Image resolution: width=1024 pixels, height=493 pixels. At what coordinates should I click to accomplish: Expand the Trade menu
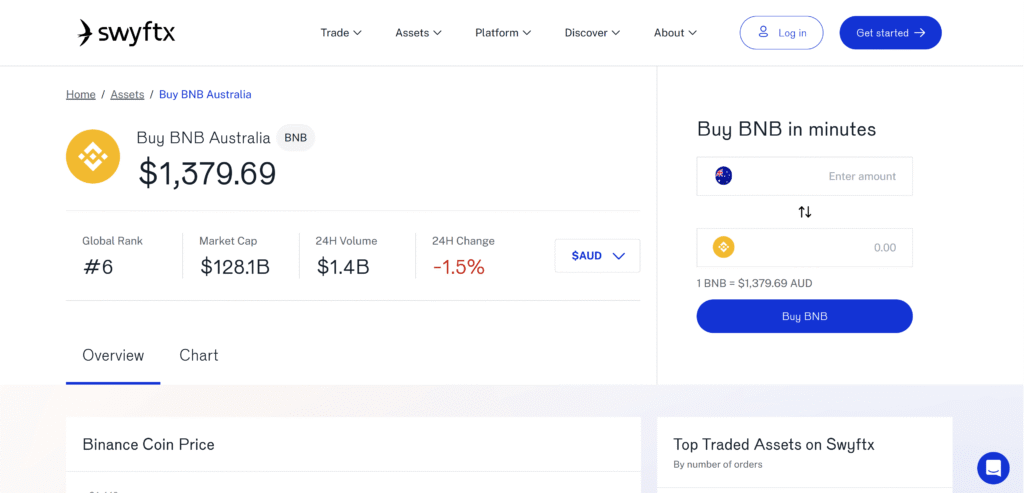pyautogui.click(x=341, y=33)
